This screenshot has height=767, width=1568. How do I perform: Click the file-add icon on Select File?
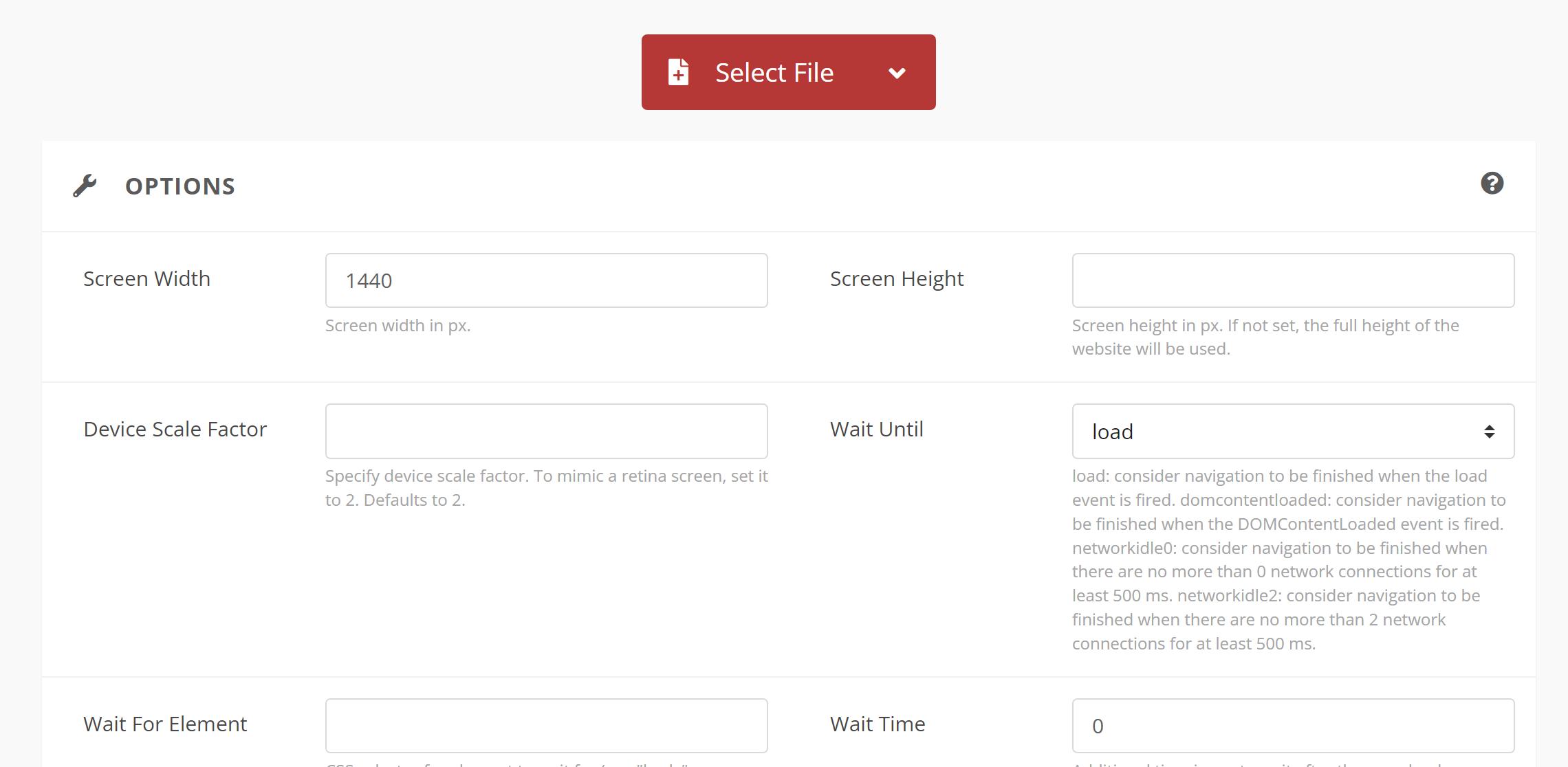coord(677,72)
